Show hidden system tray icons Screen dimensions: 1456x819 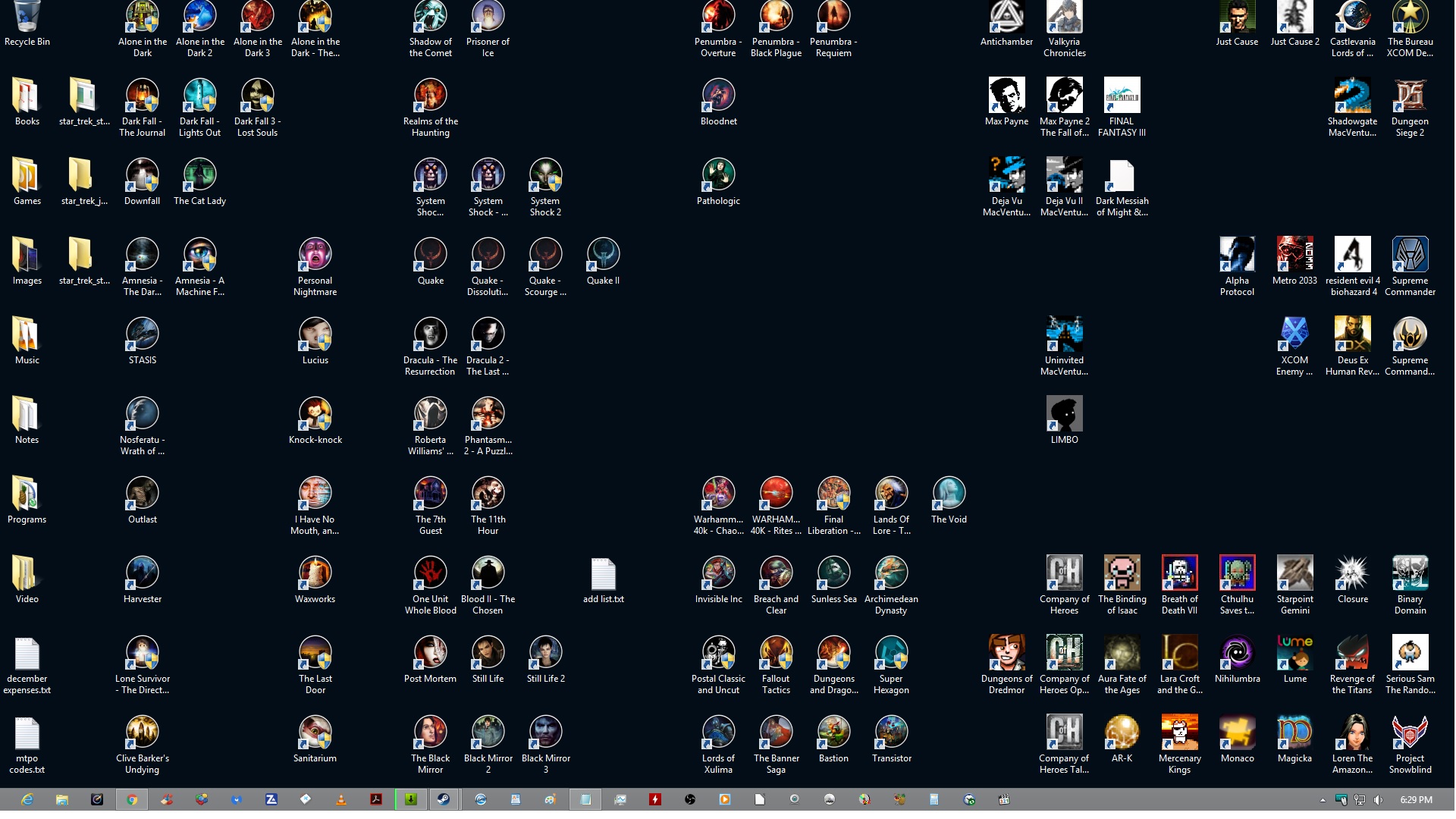pyautogui.click(x=1323, y=800)
